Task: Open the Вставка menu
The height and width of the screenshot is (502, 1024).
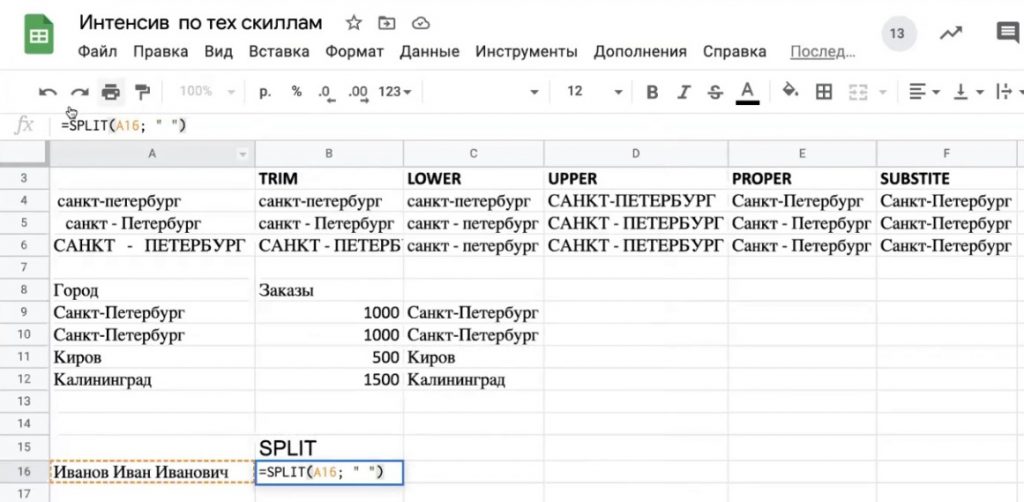Action: tap(279, 52)
